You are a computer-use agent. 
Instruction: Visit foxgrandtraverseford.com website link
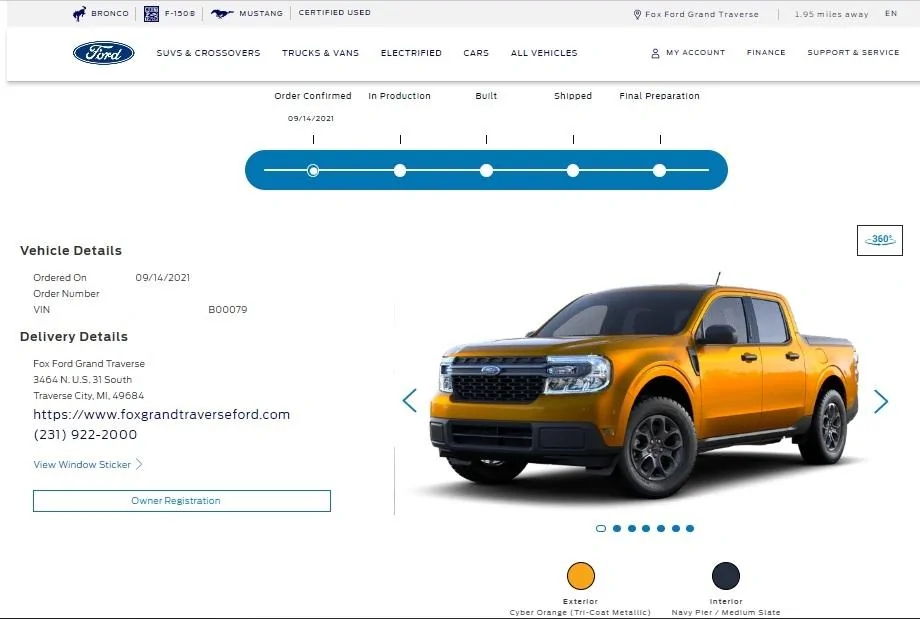point(161,414)
